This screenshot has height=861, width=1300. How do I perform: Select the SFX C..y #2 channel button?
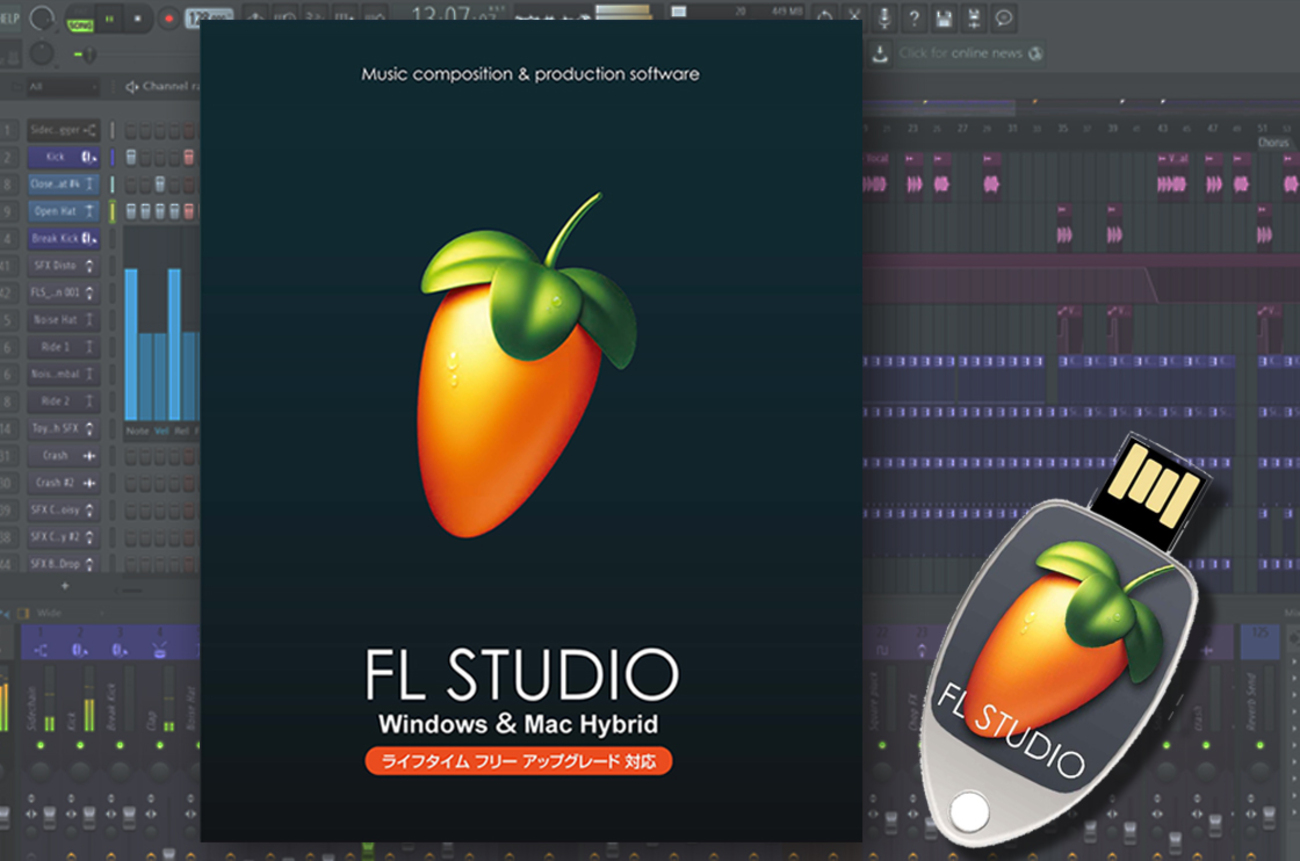tap(64, 536)
